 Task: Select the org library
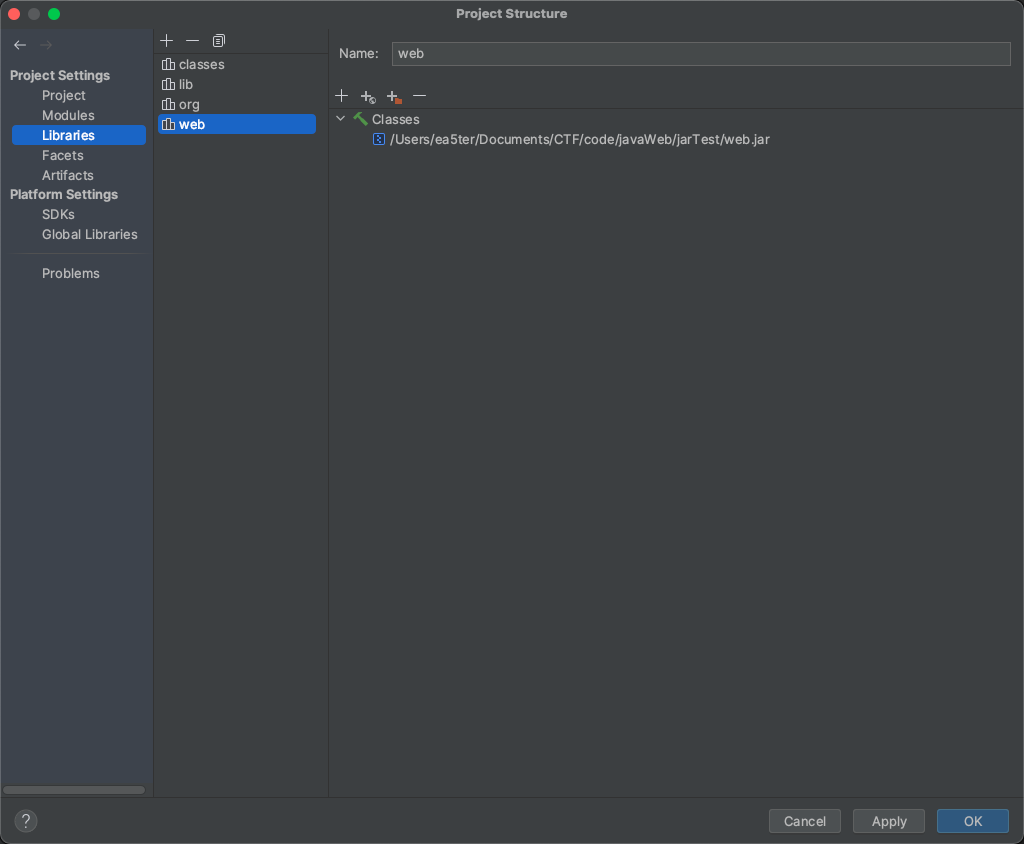pos(189,104)
